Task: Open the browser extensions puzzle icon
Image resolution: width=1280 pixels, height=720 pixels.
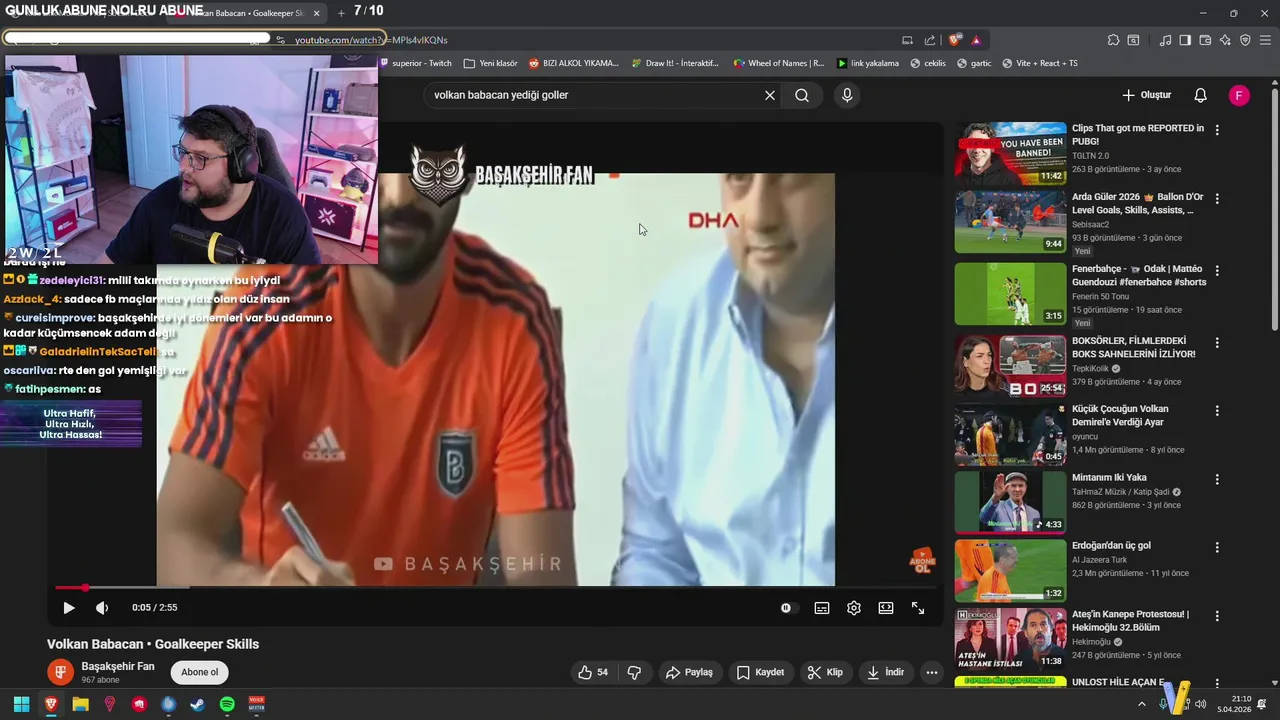Action: (1113, 40)
